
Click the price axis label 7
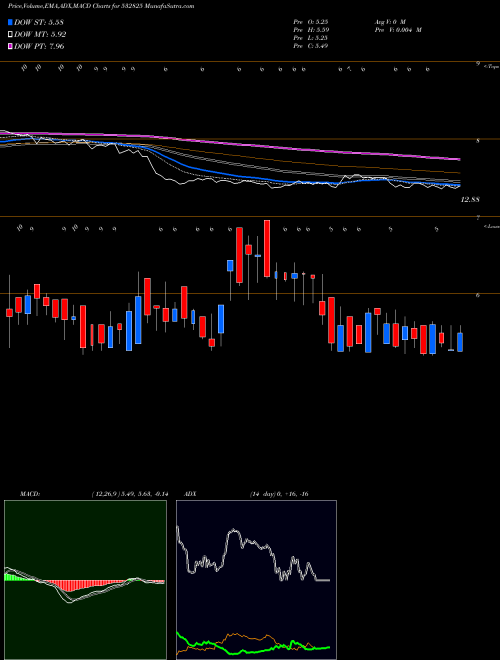point(478,218)
